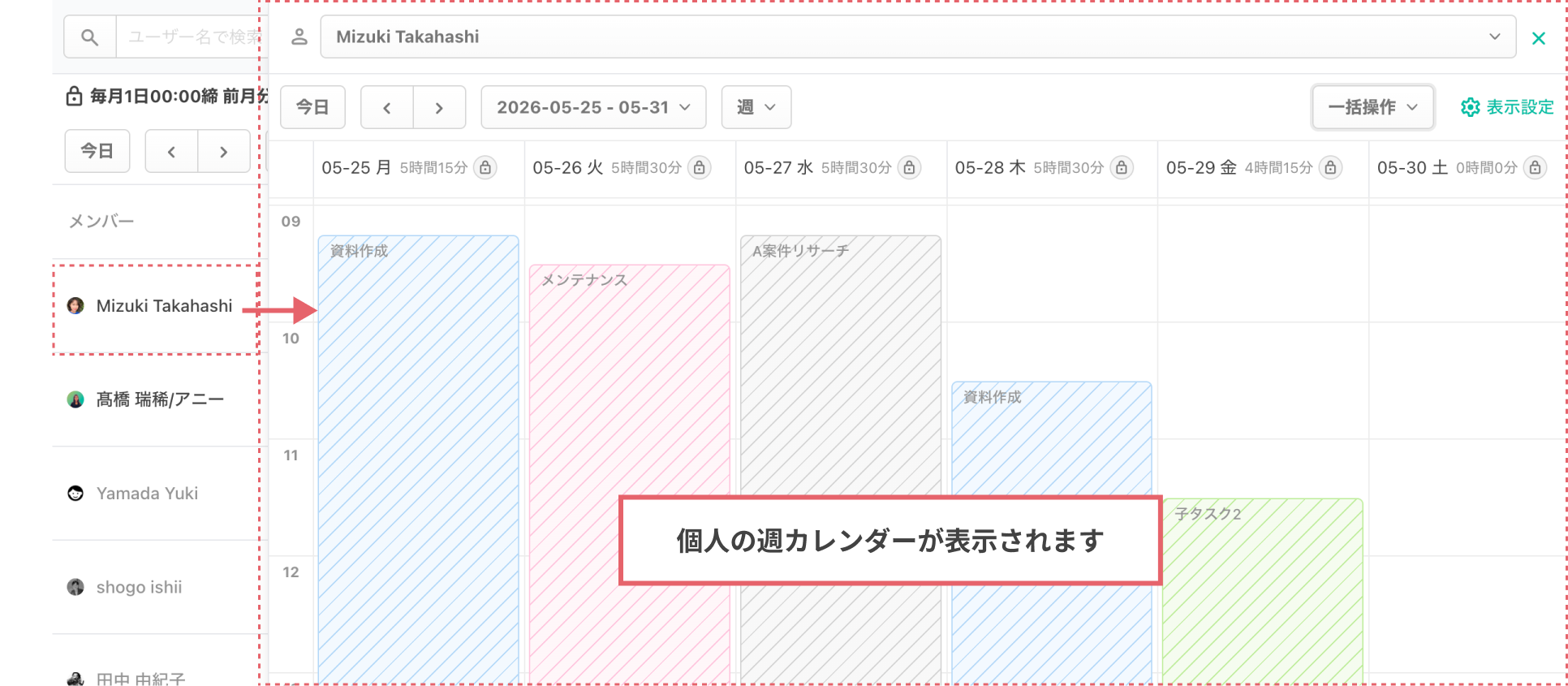The image size is (1568, 686).
Task: Open the 2026-05-25 - 05-31 date range dropdown
Action: pyautogui.click(x=593, y=107)
